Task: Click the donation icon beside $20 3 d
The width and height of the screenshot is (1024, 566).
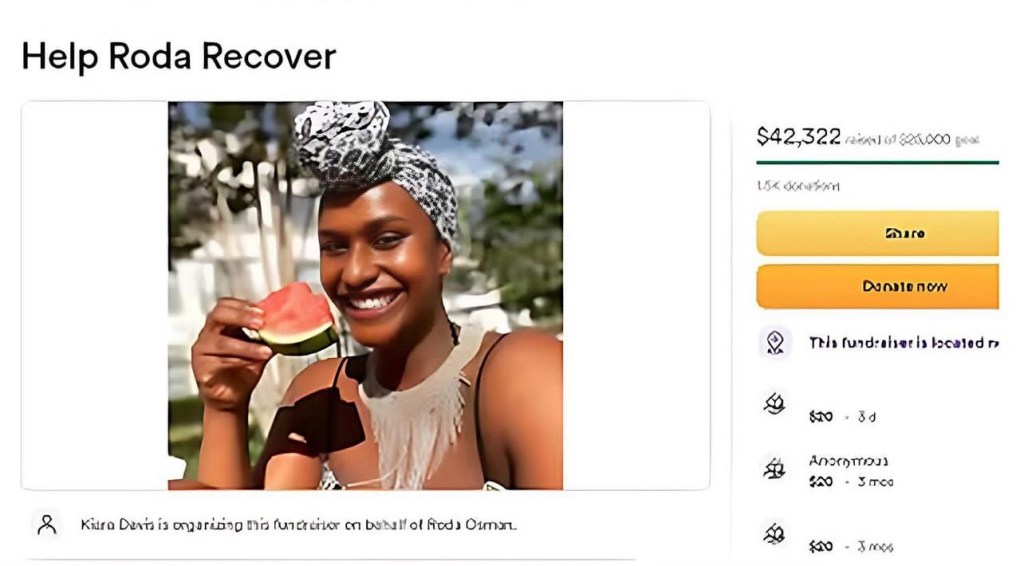Action: tap(774, 405)
